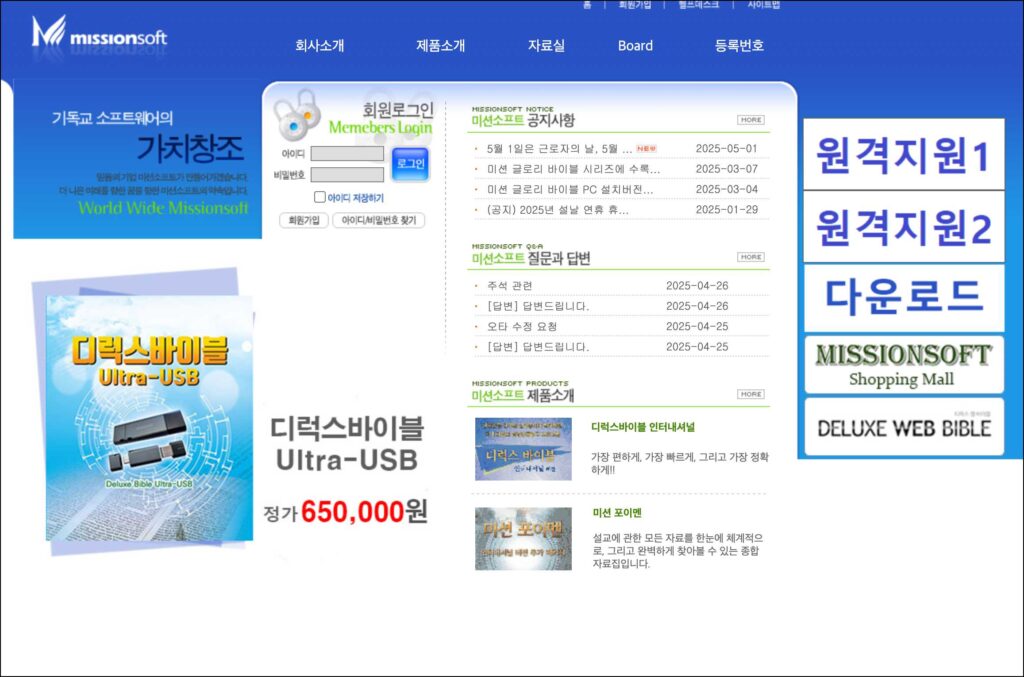The width and height of the screenshot is (1024, 677).
Task: Click the description '가장 편하게, 가장 빠르게, 그리고 가장 정확하게!!'
Action: (680, 463)
